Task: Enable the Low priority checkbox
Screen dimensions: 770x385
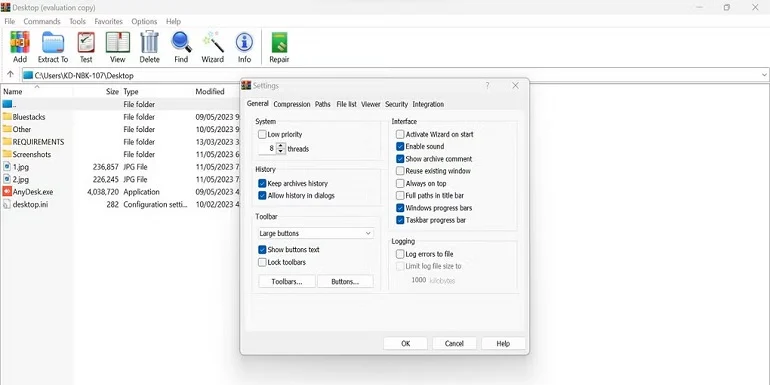Action: coord(262,134)
